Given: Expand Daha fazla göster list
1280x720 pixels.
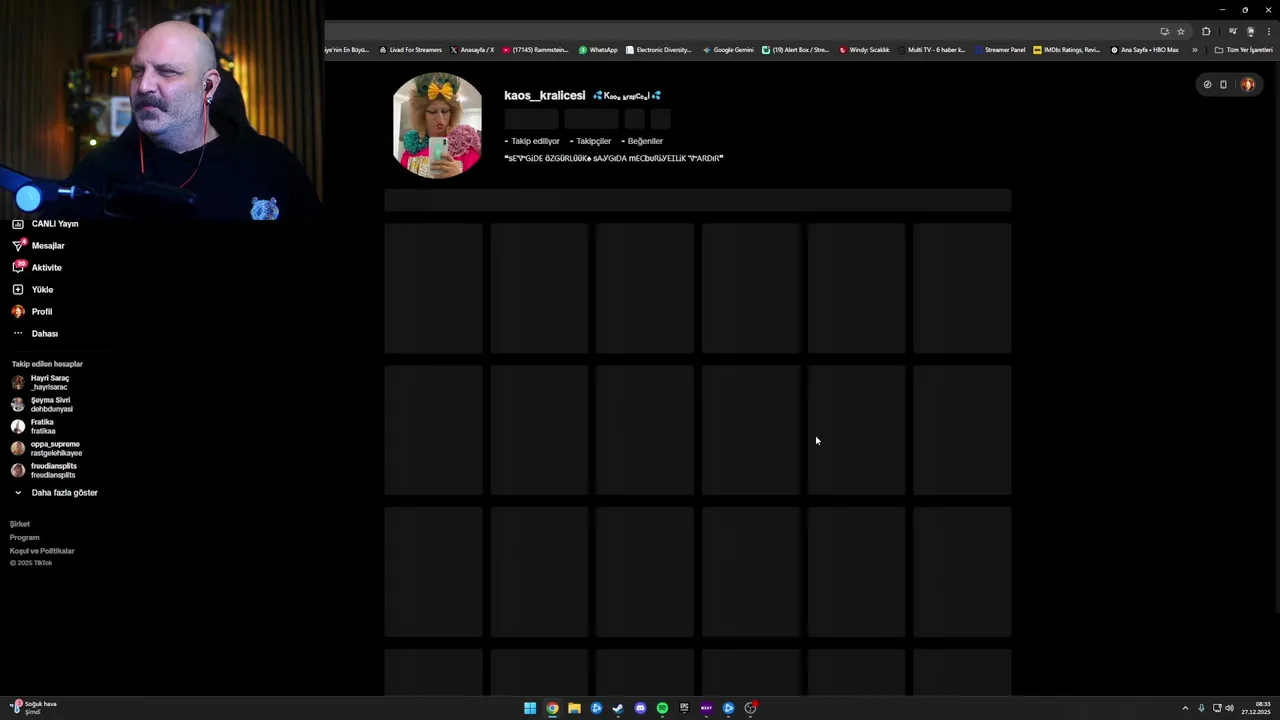Looking at the screenshot, I should pyautogui.click(x=55, y=493).
